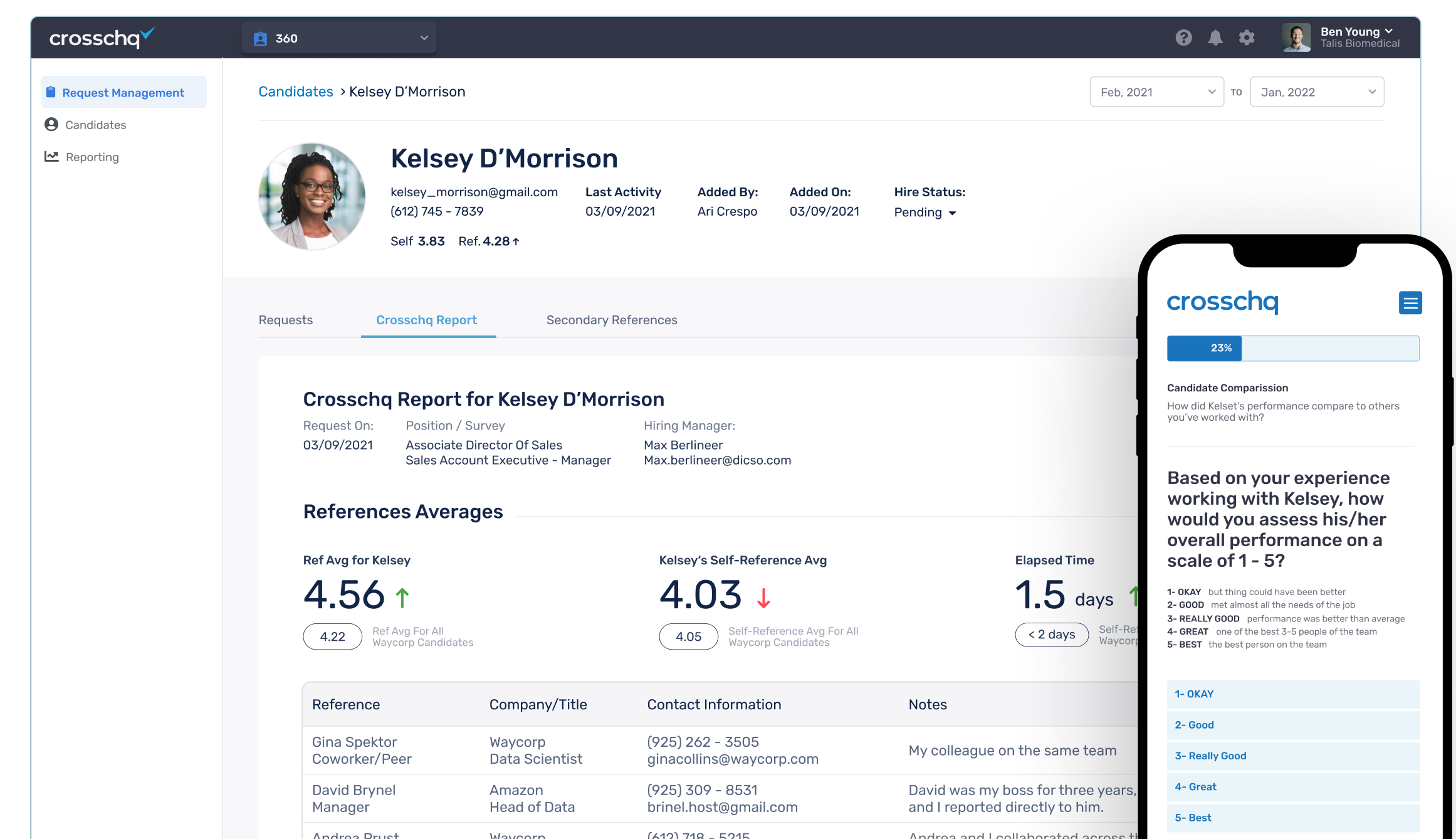
Task: Pick the '5- Best' answer option
Action: pyautogui.click(x=1292, y=818)
